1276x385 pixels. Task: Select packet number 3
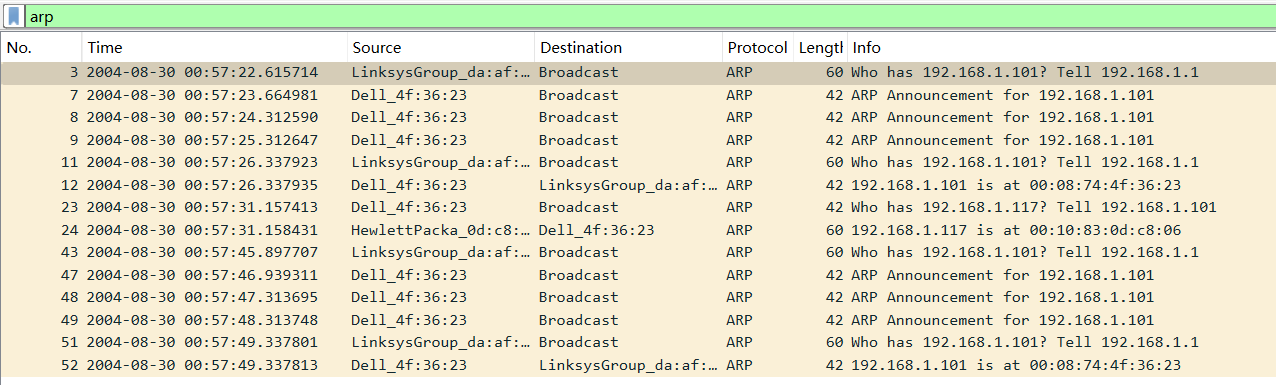(638, 73)
